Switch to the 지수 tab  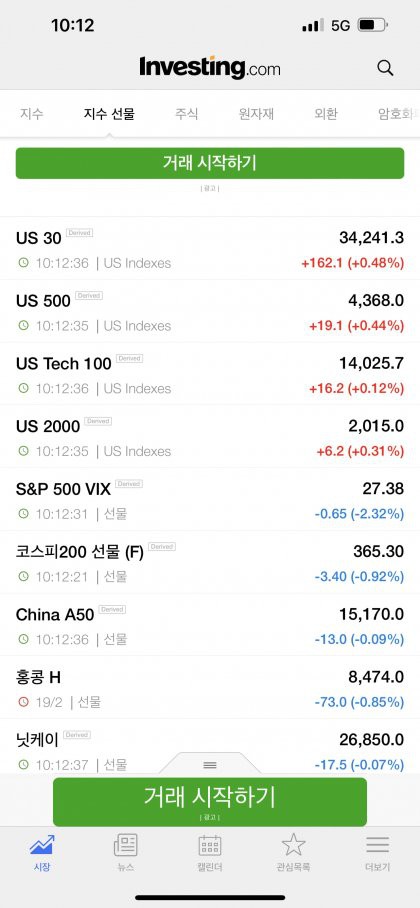(x=32, y=114)
